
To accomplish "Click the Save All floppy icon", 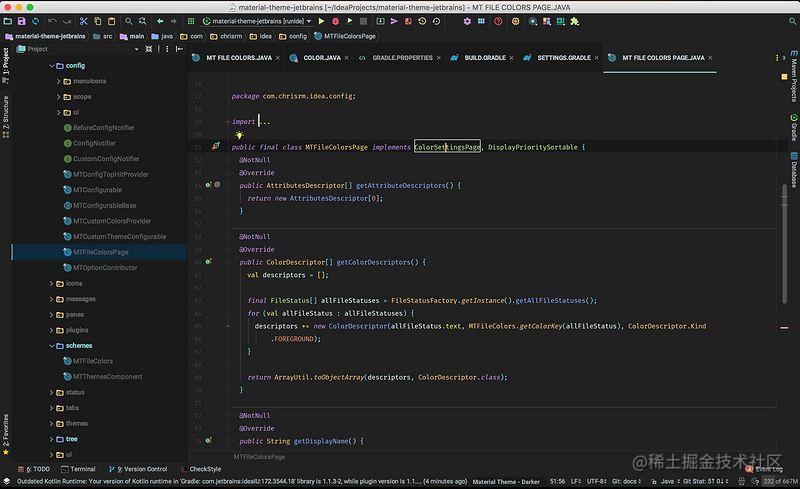I will tap(21, 21).
